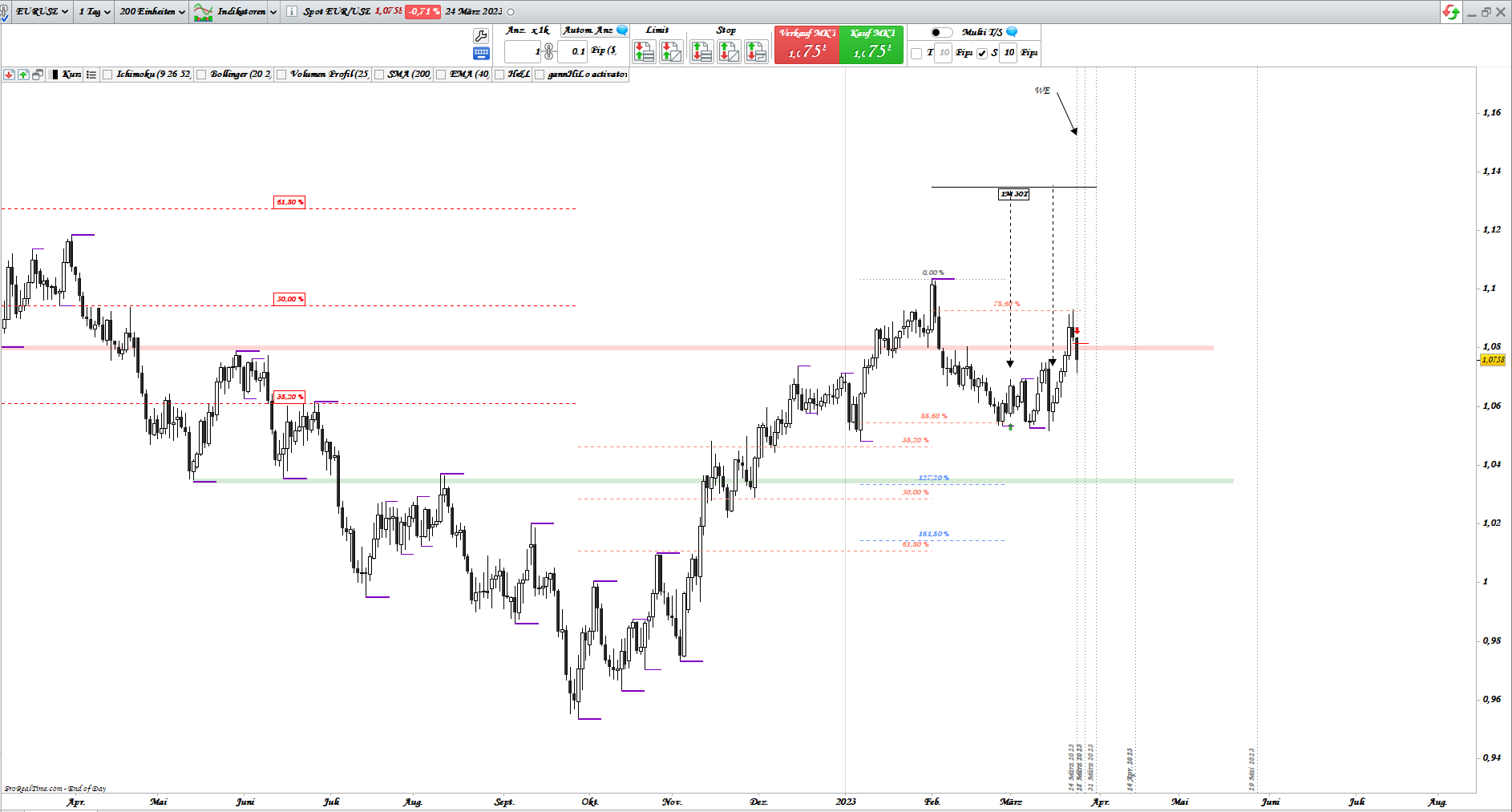The height and width of the screenshot is (812, 1512).
Task: Click the red 38.20 % Fibonacci label box
Action: click(x=289, y=397)
